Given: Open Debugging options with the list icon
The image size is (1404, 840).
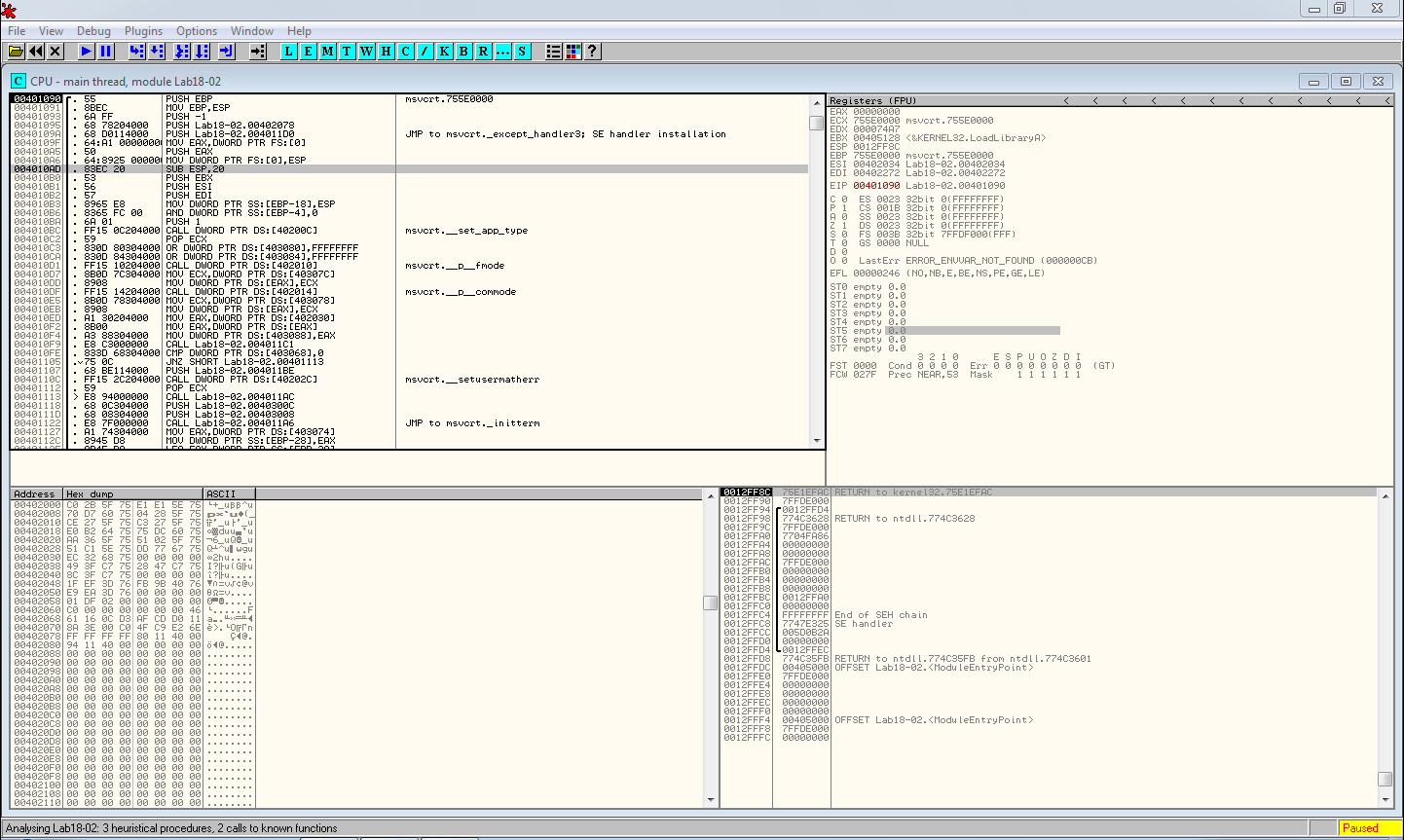Looking at the screenshot, I should pyautogui.click(x=554, y=51).
